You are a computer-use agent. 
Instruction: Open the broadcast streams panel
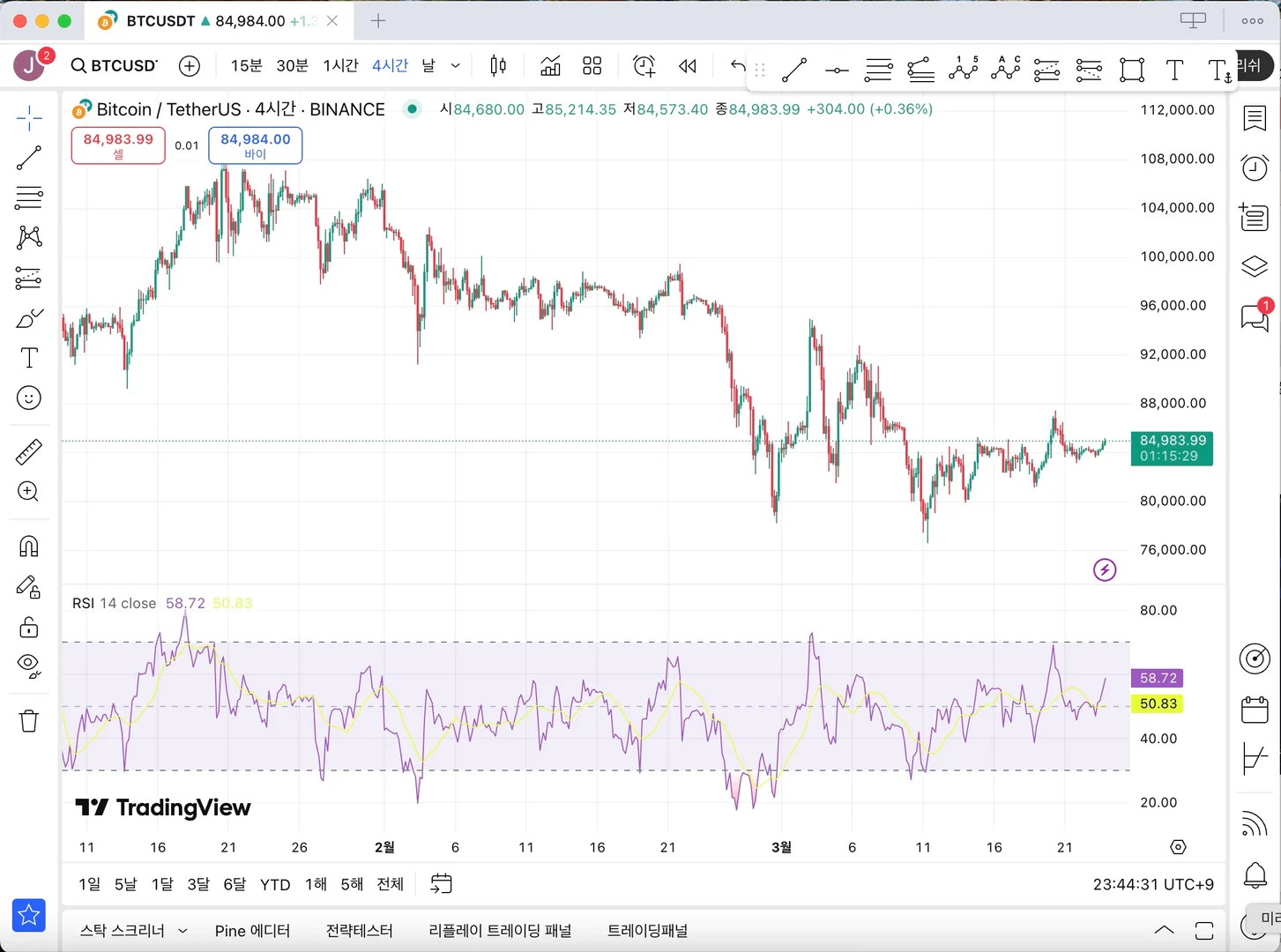pos(1255,822)
